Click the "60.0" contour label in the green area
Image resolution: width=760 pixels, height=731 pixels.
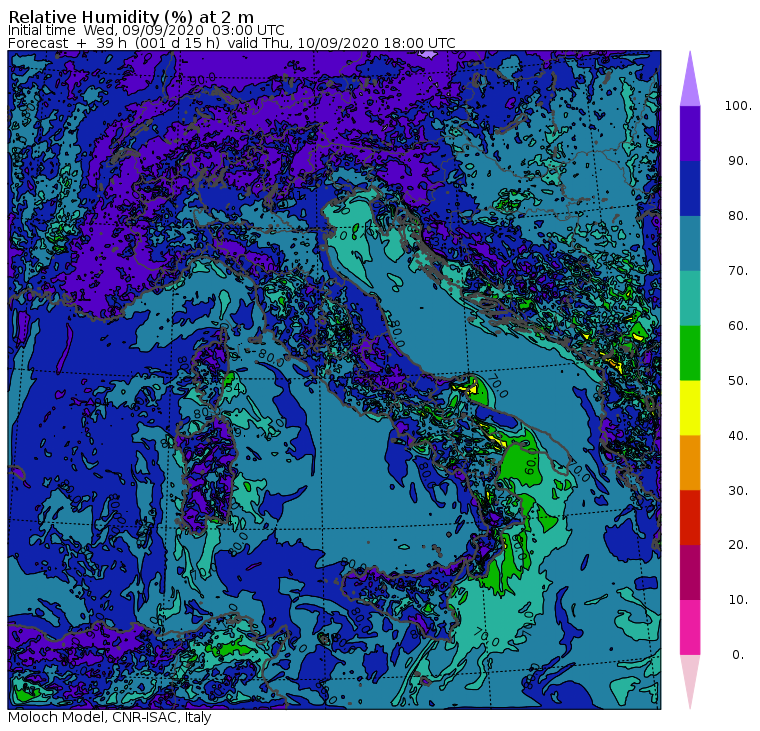tap(530, 461)
